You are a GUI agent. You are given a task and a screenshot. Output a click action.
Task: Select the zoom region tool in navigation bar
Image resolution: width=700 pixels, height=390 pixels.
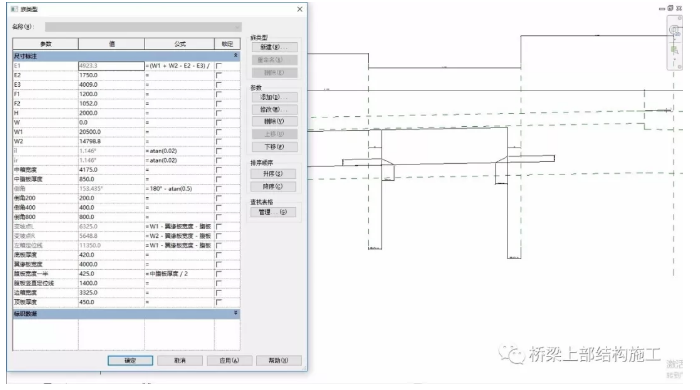[675, 49]
